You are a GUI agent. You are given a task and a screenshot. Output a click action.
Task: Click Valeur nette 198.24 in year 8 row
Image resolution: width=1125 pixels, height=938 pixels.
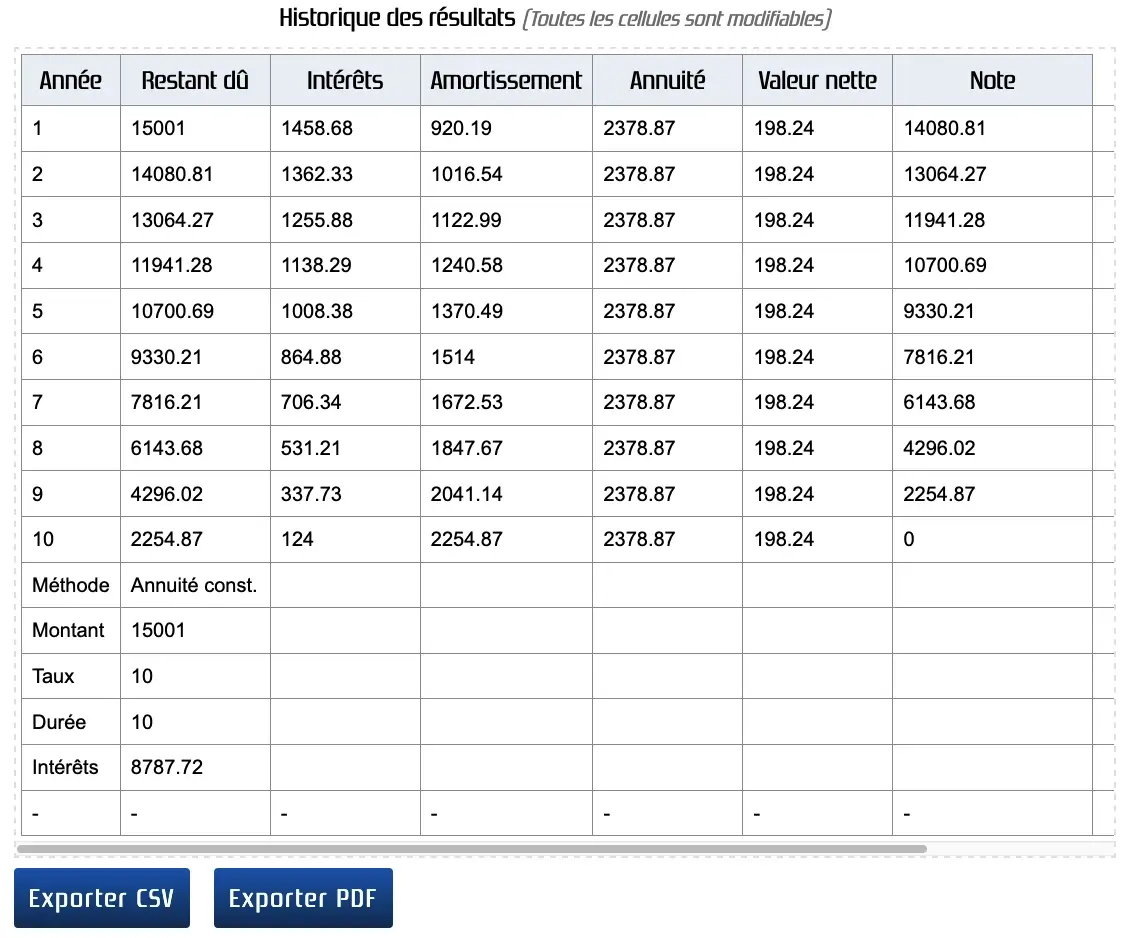[817, 449]
